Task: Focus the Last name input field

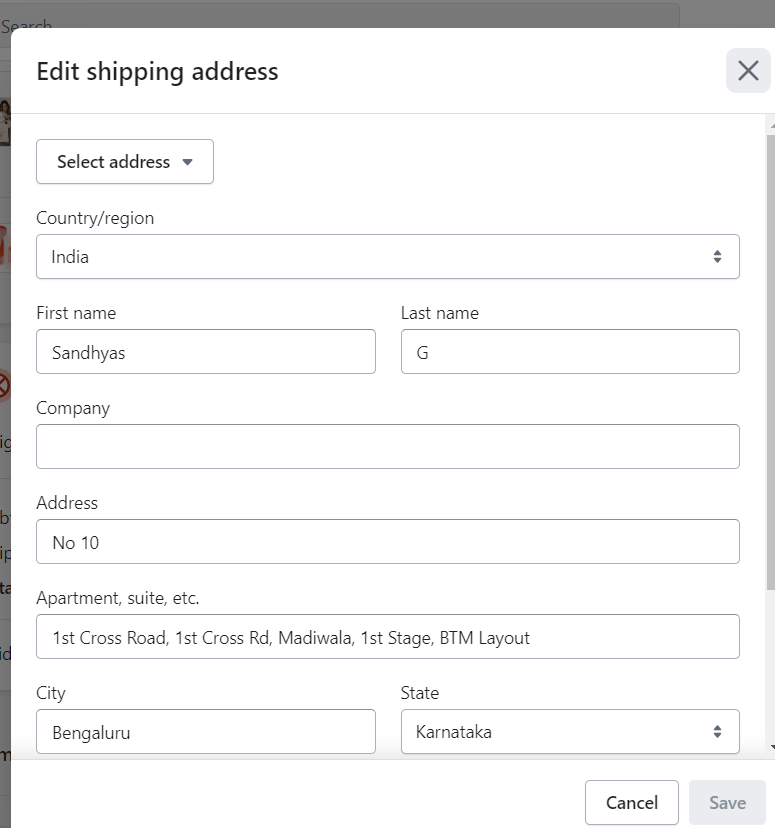Action: (x=569, y=352)
